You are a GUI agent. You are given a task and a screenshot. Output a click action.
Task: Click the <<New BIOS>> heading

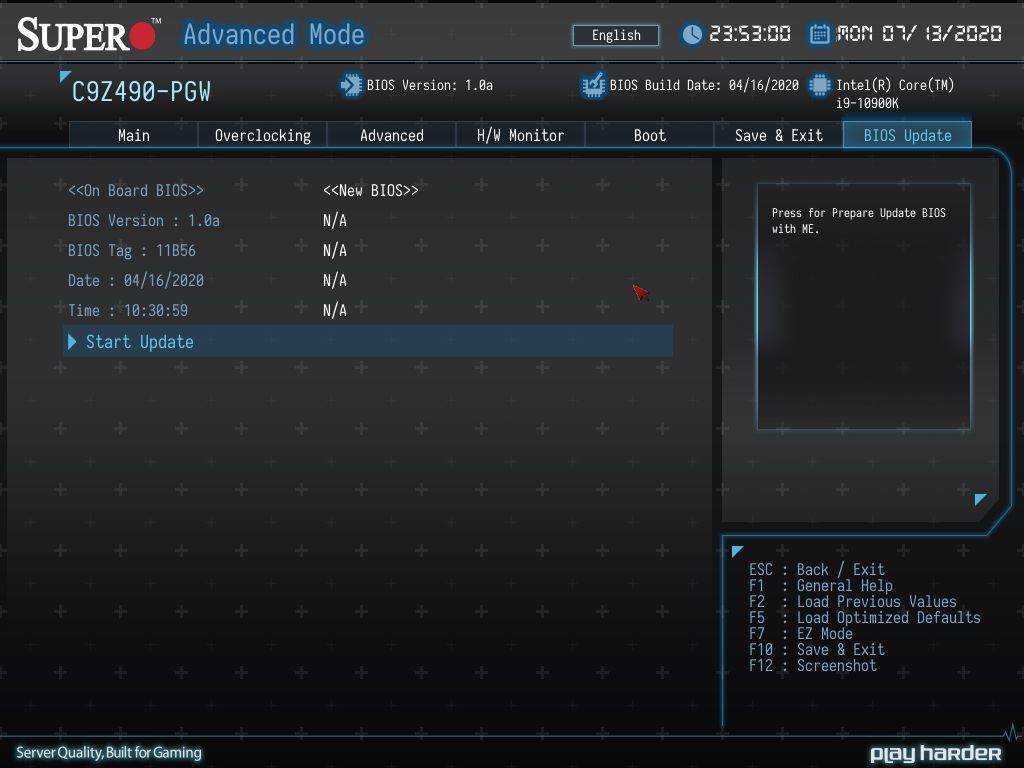370,191
